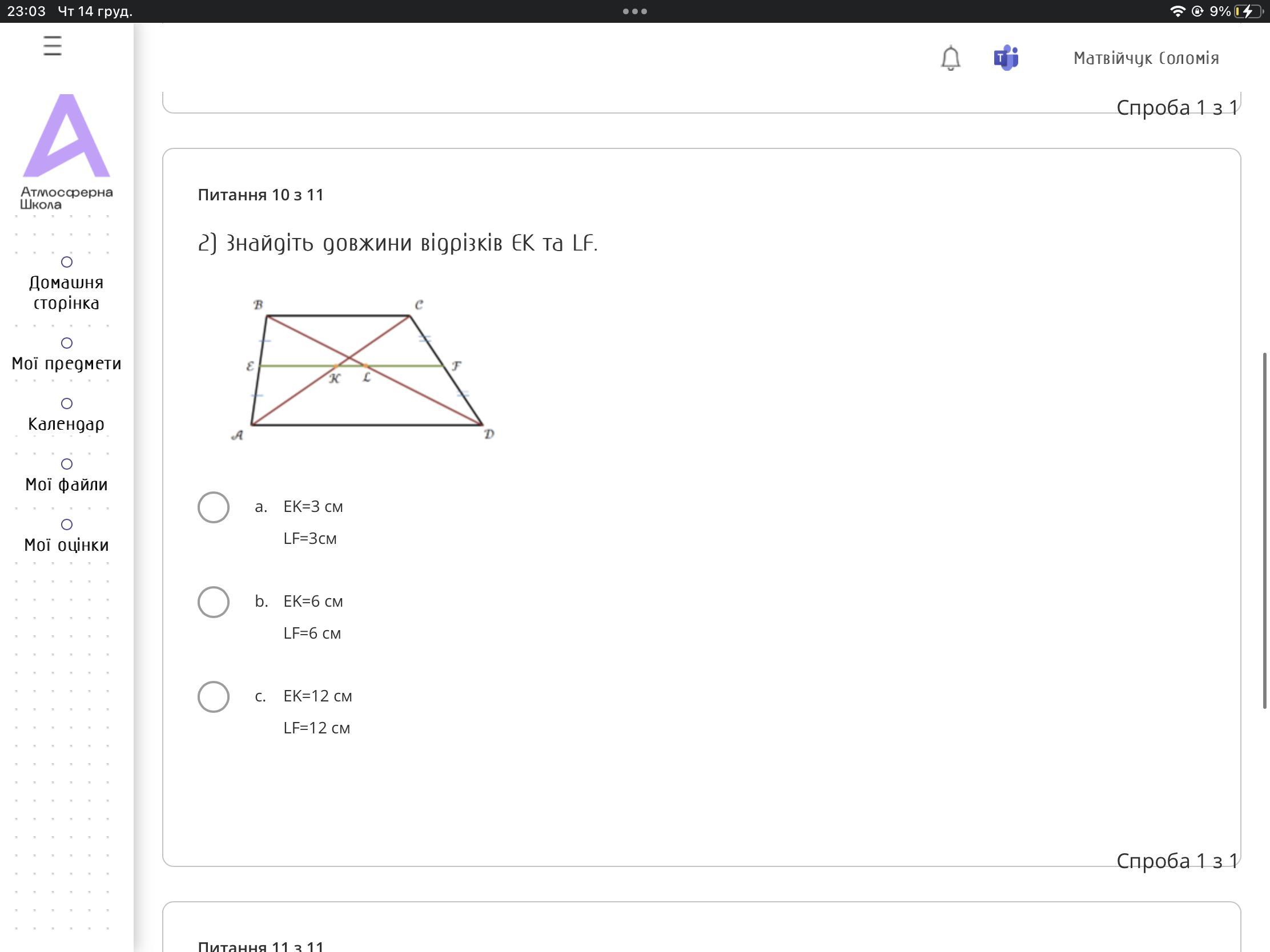Click the notification bell icon
The width and height of the screenshot is (1270, 952).
950,58
